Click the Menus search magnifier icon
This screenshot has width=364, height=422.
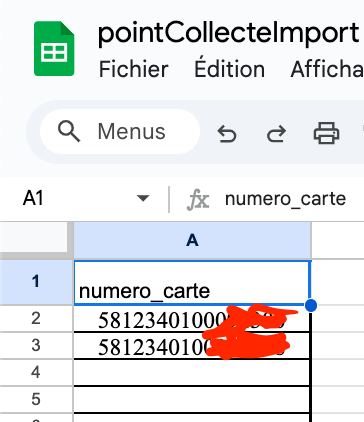[x=69, y=131]
